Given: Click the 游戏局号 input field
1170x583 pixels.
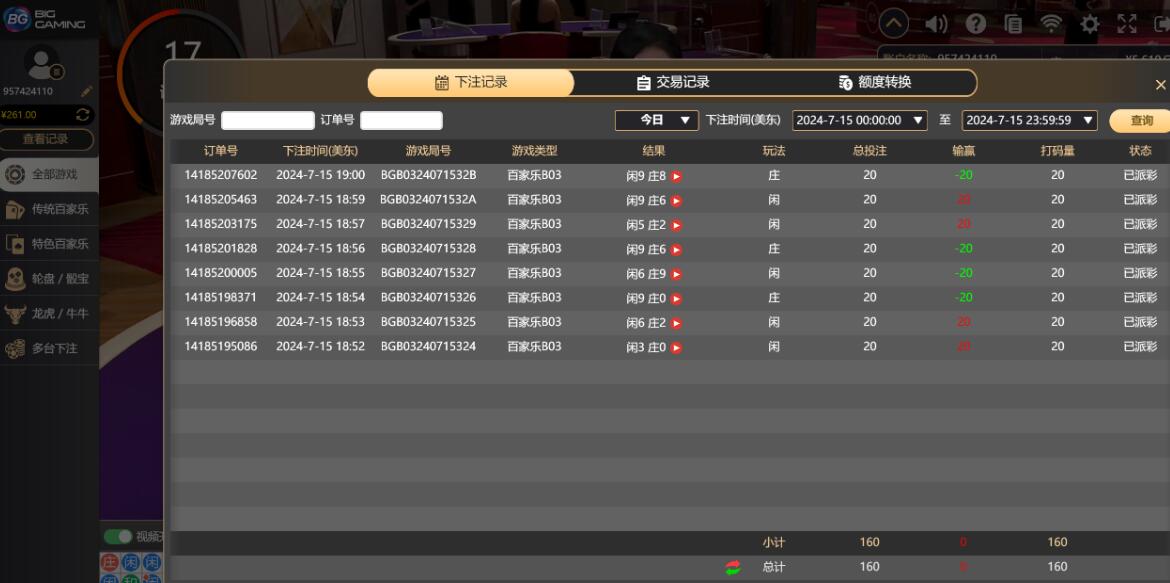Looking at the screenshot, I should pos(267,120).
